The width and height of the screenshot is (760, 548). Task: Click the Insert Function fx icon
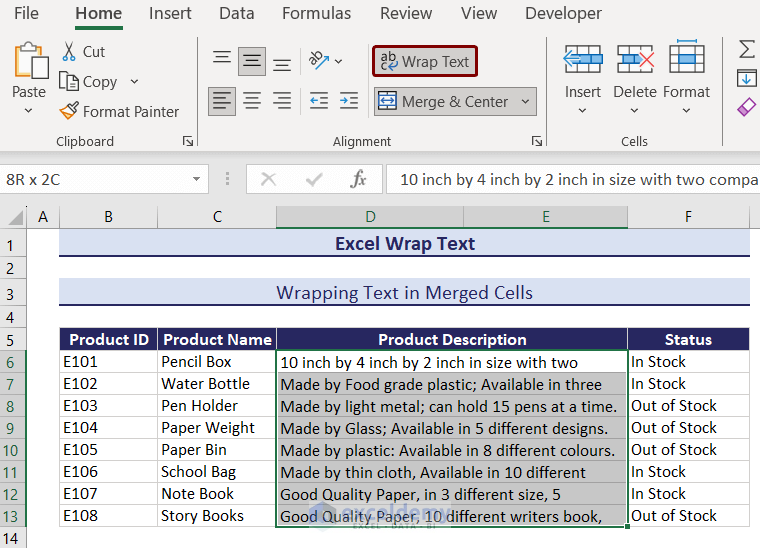click(358, 179)
